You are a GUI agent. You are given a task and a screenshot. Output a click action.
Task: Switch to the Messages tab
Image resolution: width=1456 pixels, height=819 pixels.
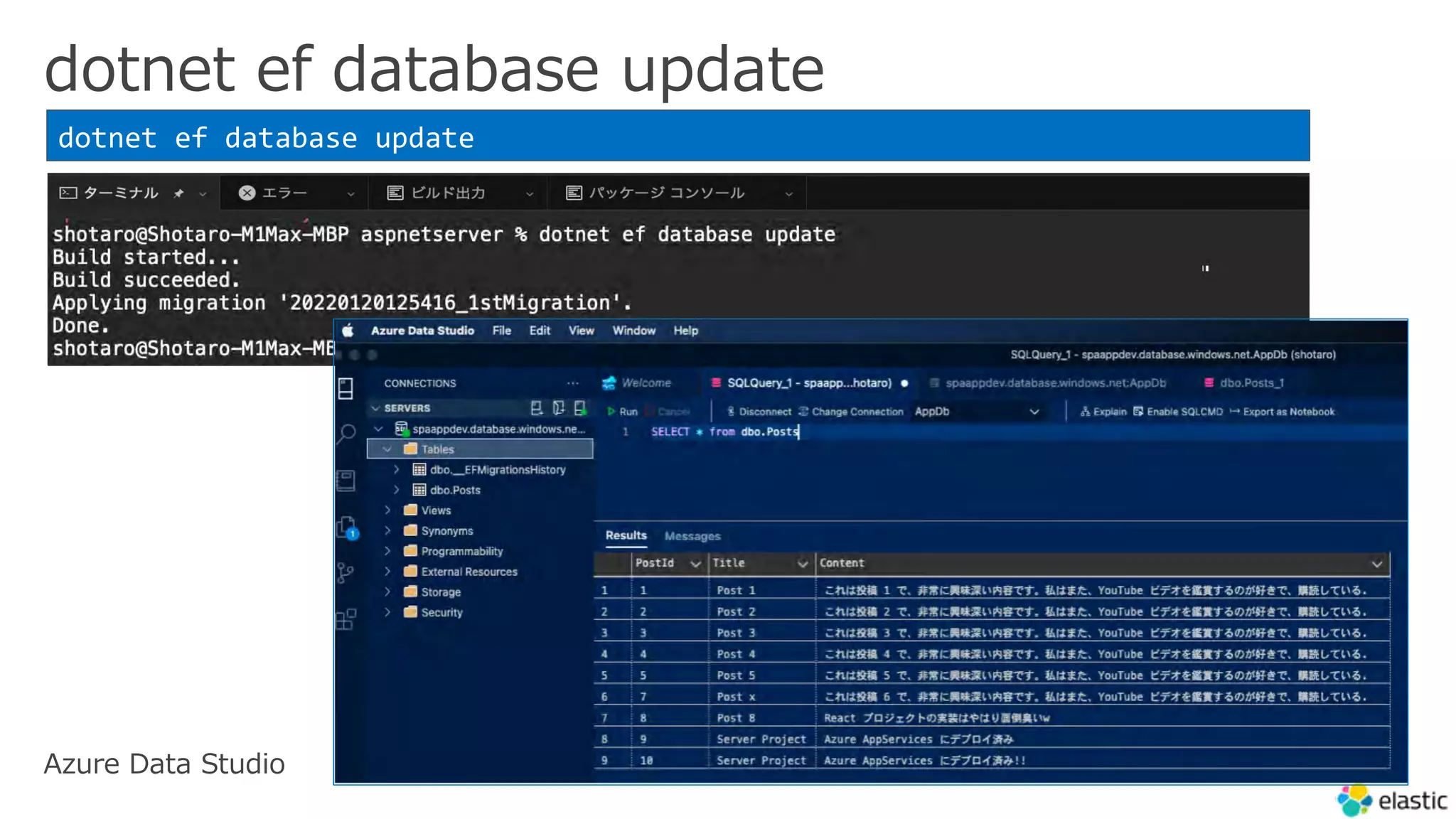click(x=692, y=536)
